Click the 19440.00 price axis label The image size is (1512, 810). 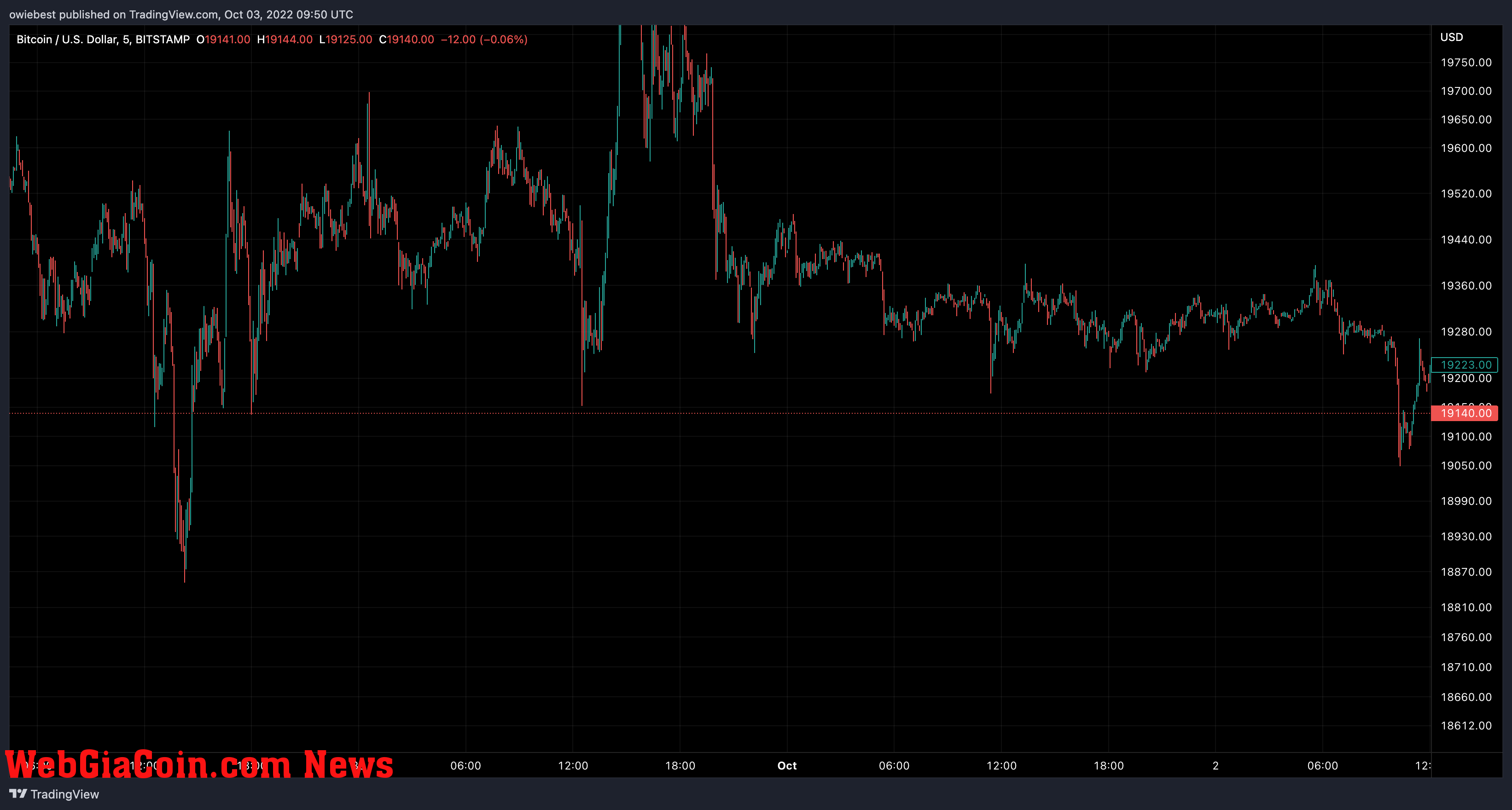tap(1465, 239)
